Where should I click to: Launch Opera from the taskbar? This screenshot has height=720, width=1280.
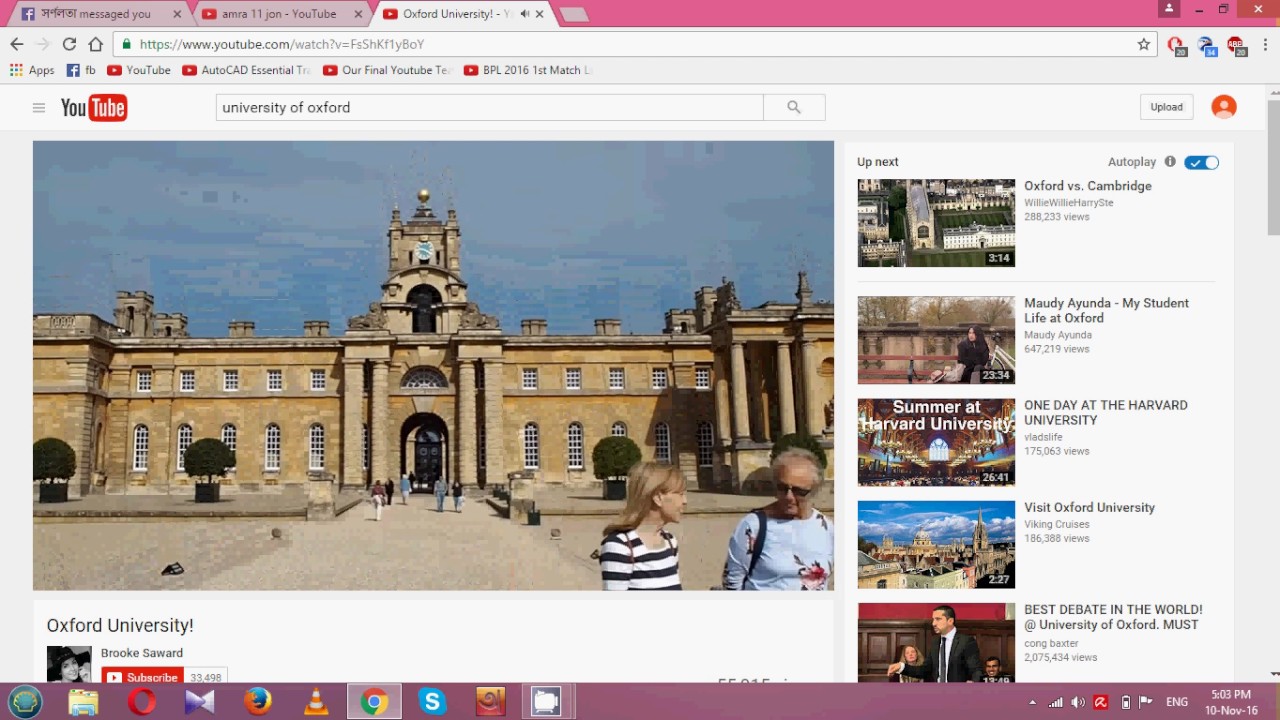pos(142,702)
